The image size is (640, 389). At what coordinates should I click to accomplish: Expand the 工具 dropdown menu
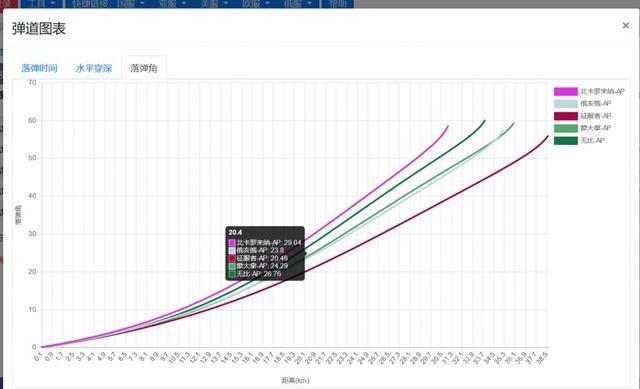click(x=41, y=4)
